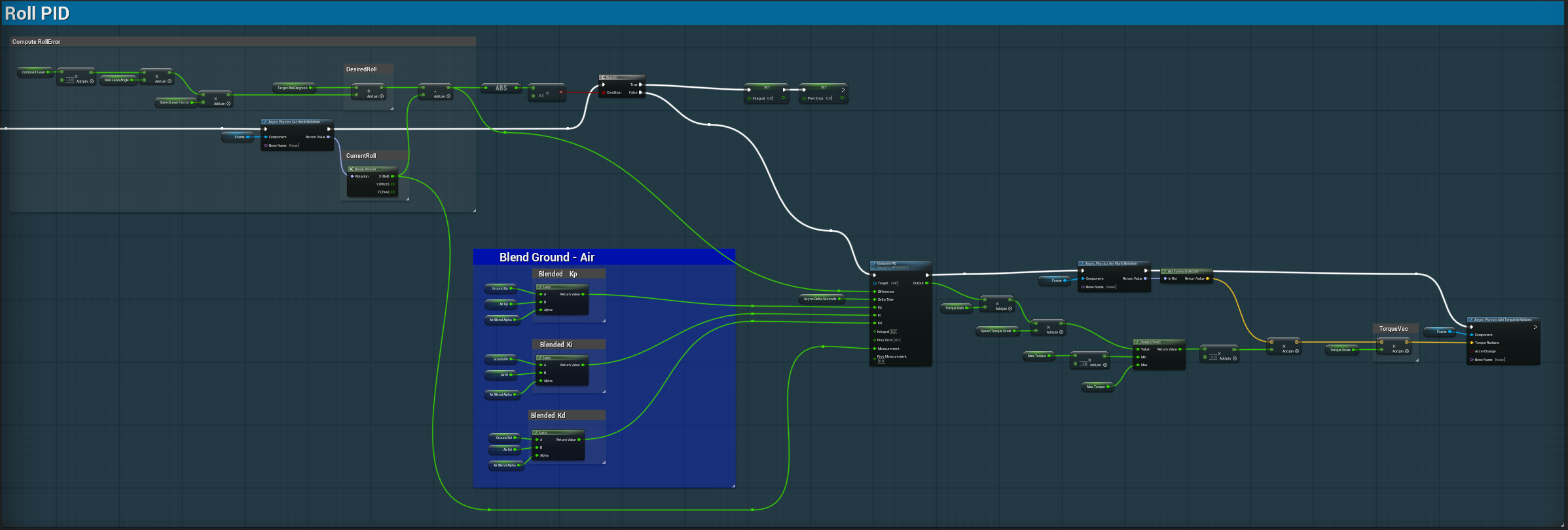1568x530 pixels.
Task: Click the Integral value field on Compute PID
Action: [x=893, y=331]
